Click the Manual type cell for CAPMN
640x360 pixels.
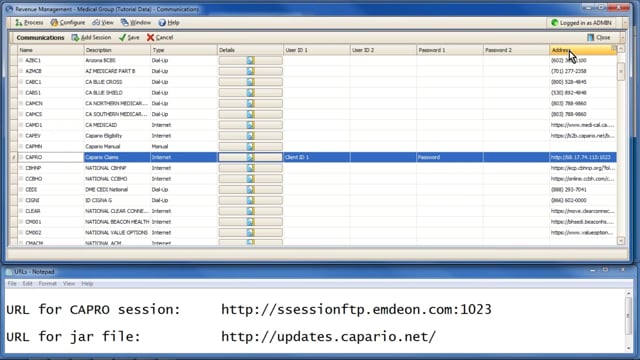point(184,147)
